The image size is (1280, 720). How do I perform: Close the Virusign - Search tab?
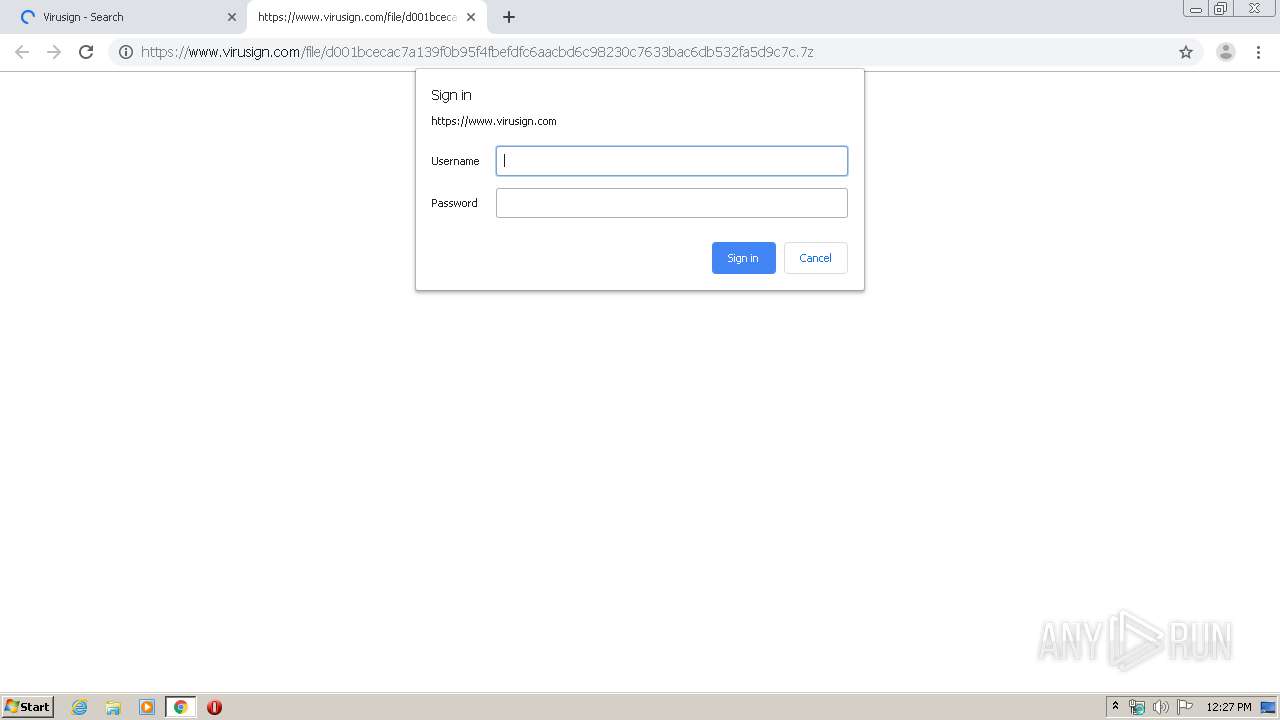coord(232,17)
